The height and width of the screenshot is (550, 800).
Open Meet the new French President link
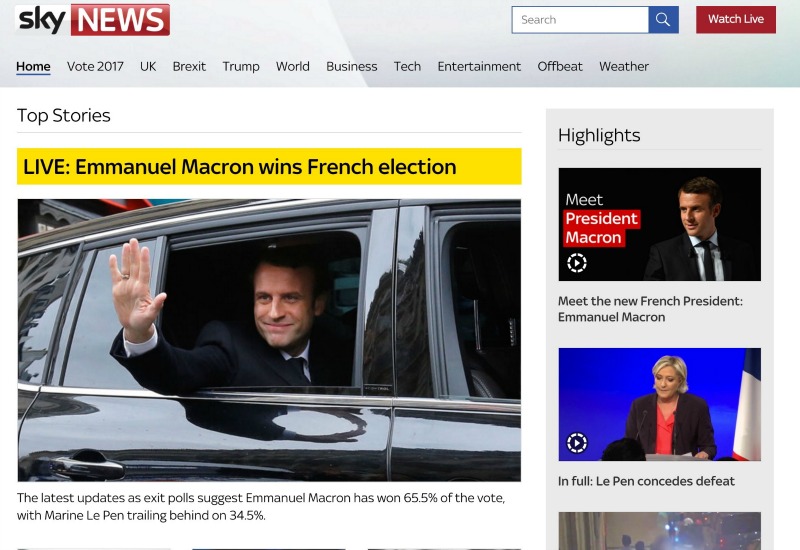click(x=650, y=309)
